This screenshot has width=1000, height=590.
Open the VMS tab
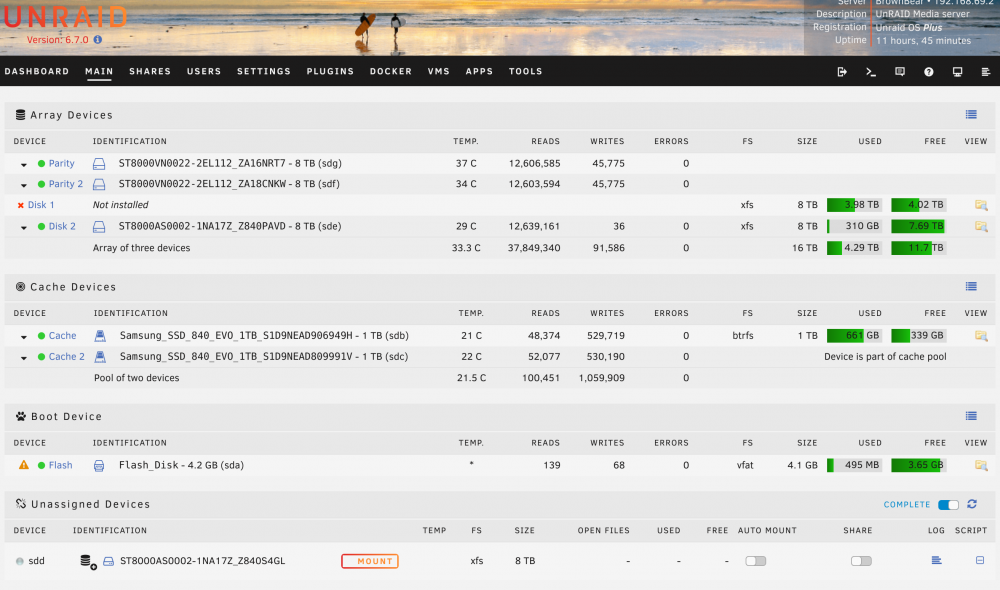tap(438, 71)
